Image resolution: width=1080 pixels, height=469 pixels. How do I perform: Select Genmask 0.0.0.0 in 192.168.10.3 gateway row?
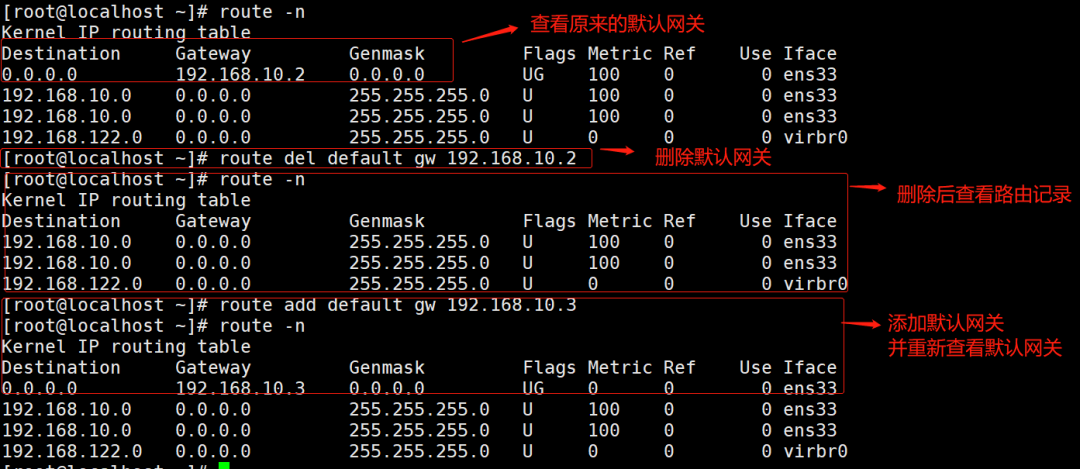point(386,388)
